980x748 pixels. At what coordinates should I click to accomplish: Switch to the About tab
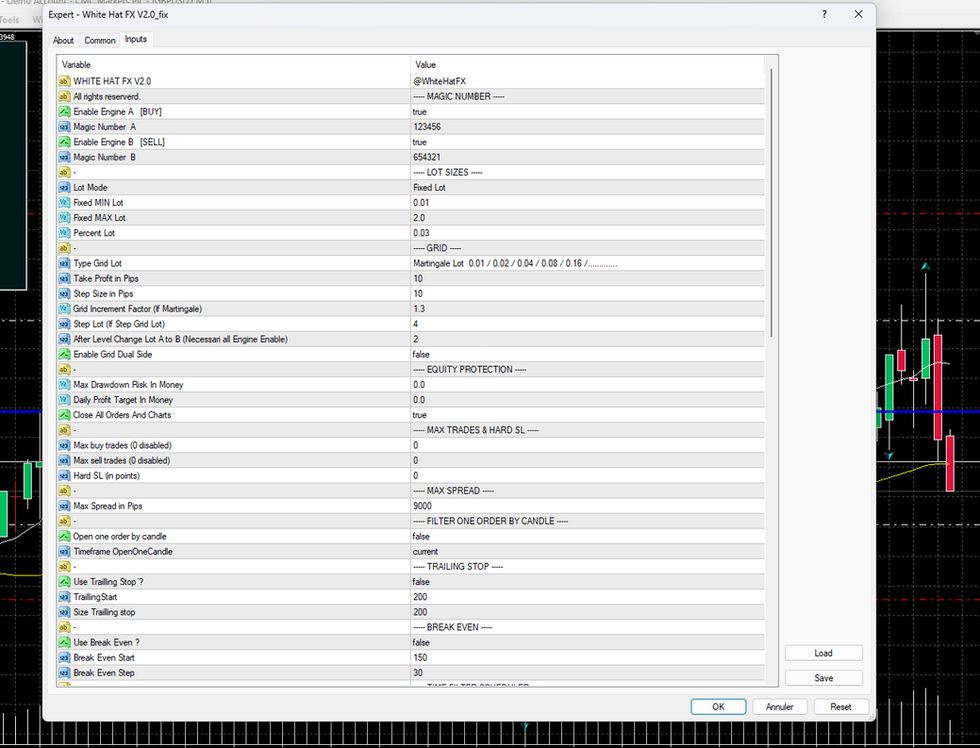point(63,41)
